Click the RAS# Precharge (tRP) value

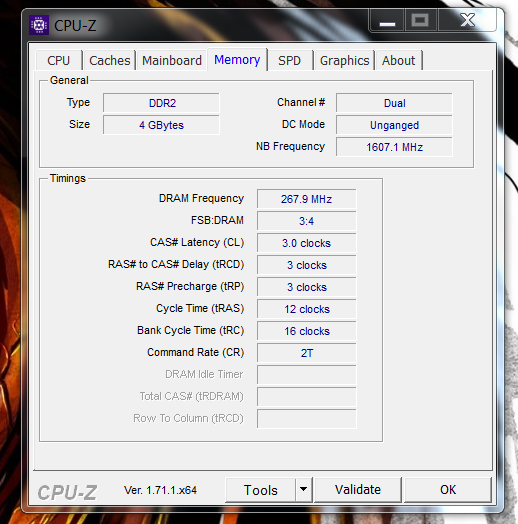(307, 287)
